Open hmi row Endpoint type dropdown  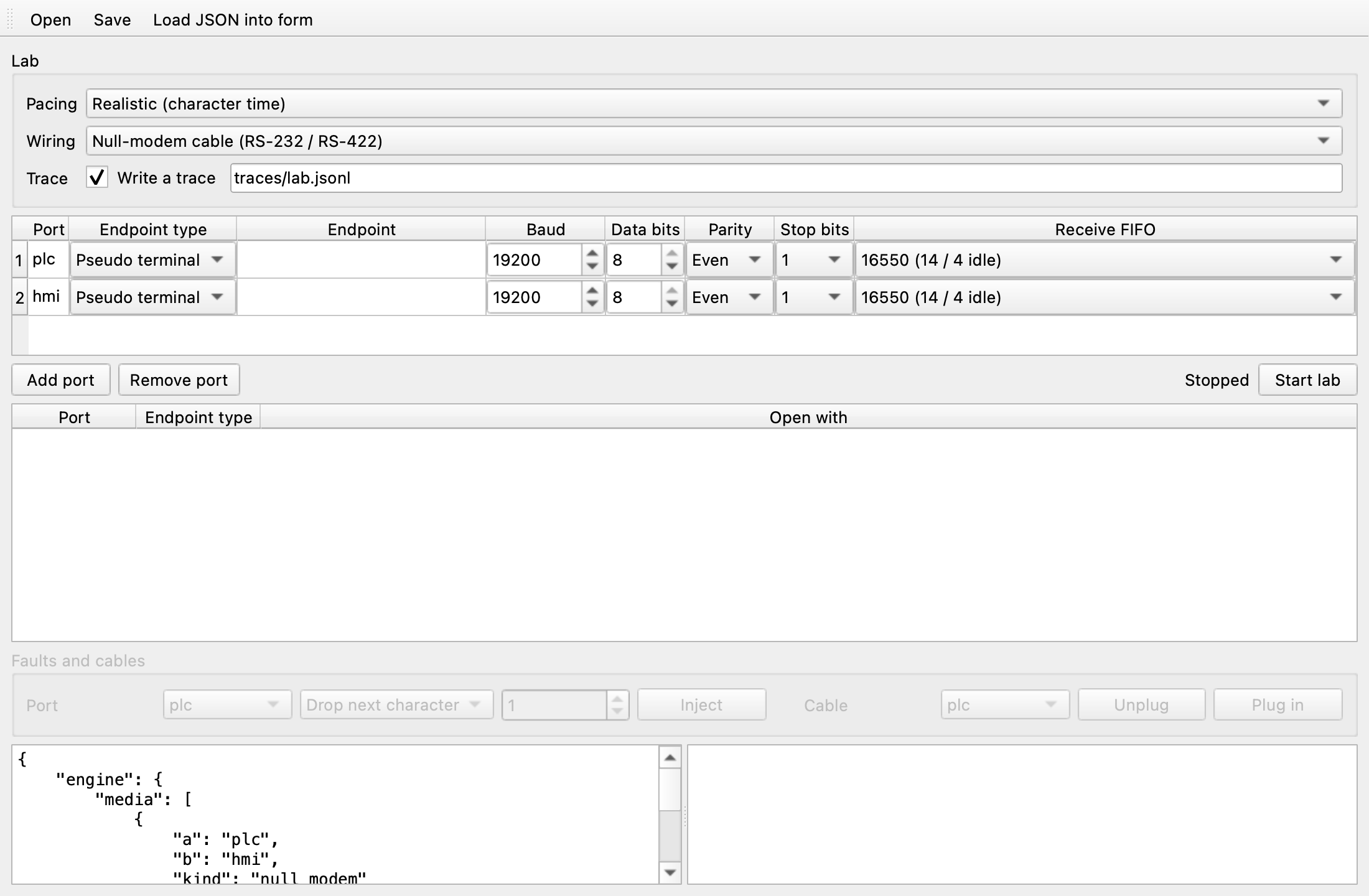pos(152,297)
